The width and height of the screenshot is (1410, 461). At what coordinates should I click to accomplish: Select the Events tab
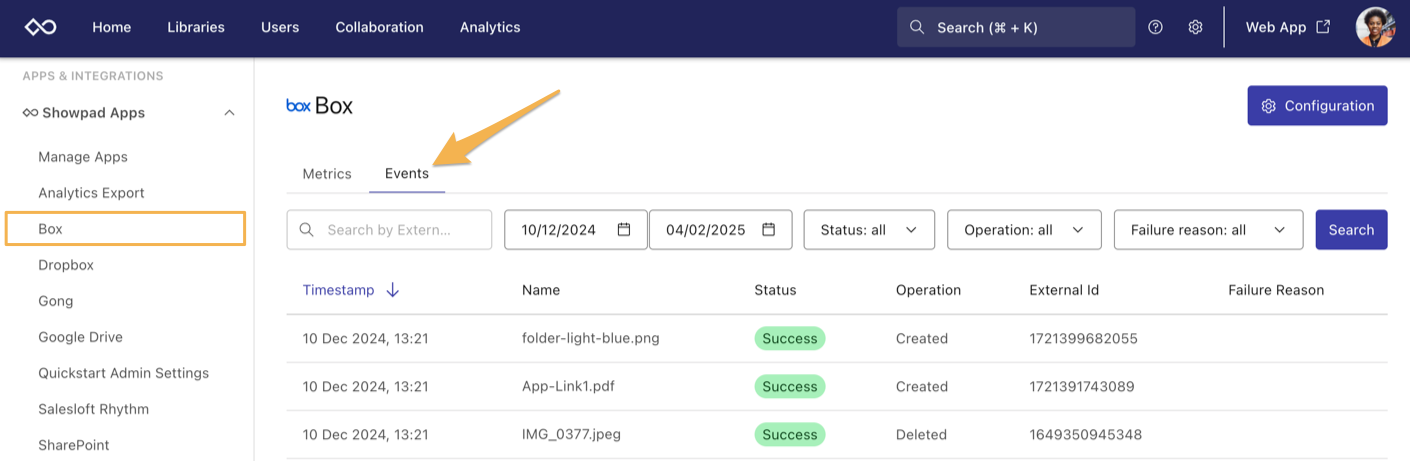[x=407, y=173]
